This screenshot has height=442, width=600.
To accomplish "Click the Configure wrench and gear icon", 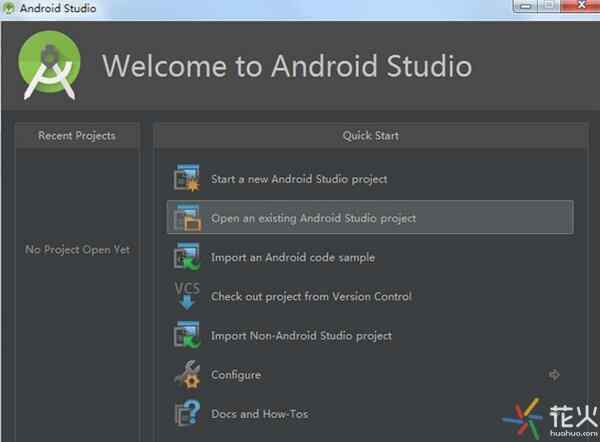I will click(x=187, y=375).
